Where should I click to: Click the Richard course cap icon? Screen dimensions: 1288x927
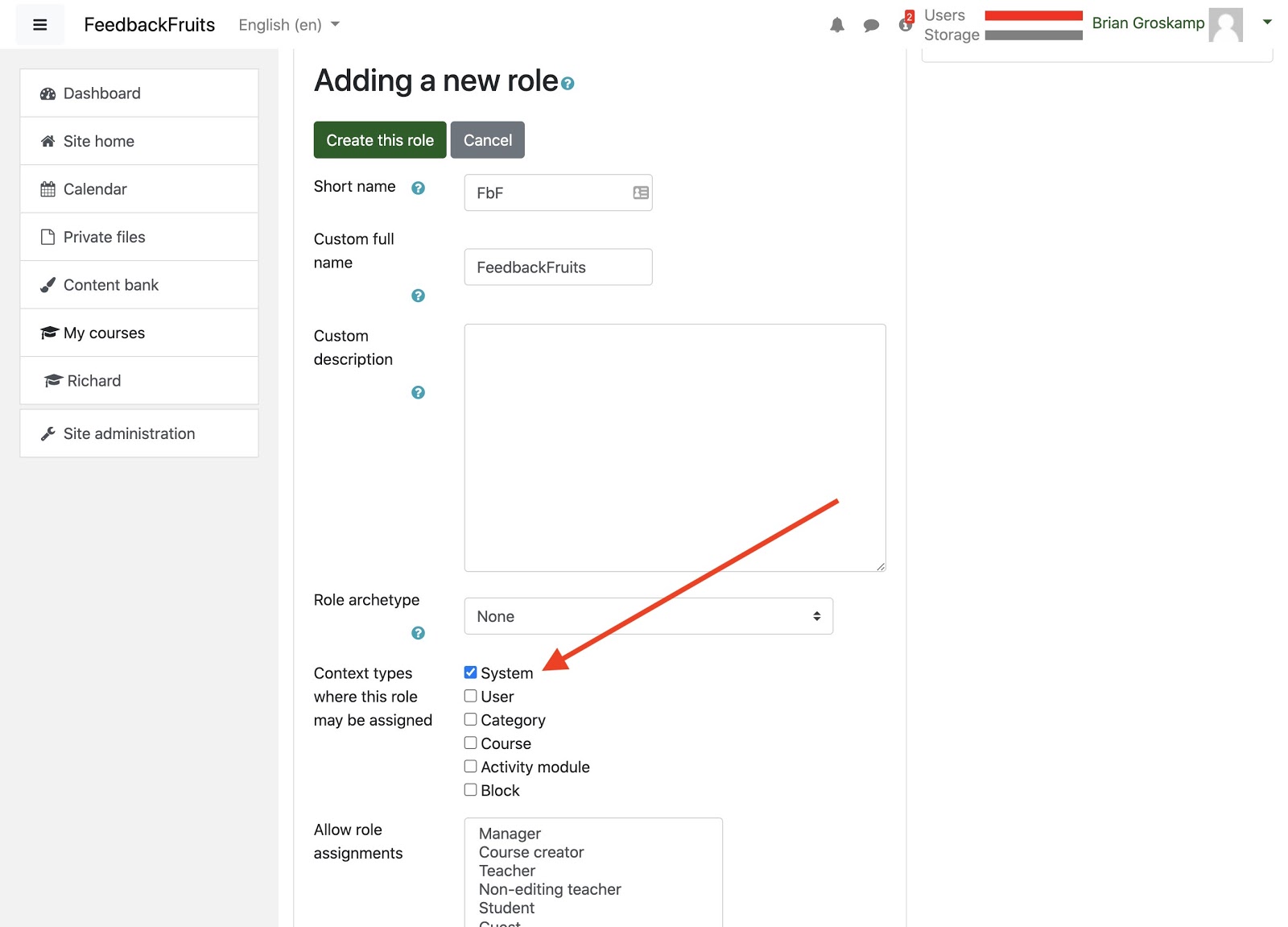click(53, 381)
